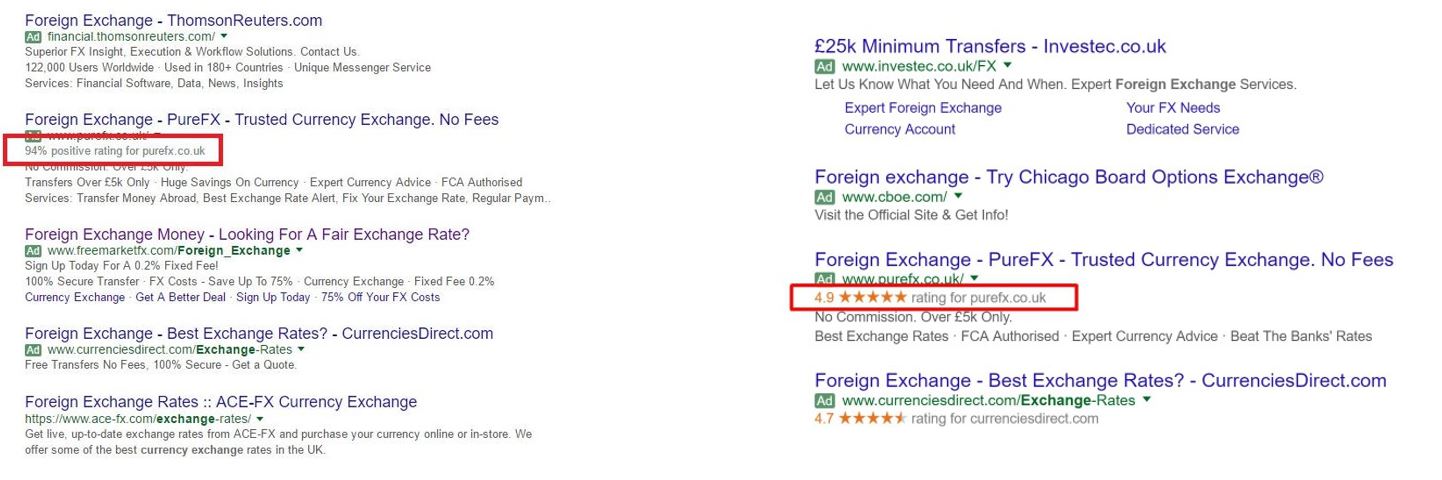Select Get A Better Deal sitelink

pyautogui.click(x=181, y=297)
